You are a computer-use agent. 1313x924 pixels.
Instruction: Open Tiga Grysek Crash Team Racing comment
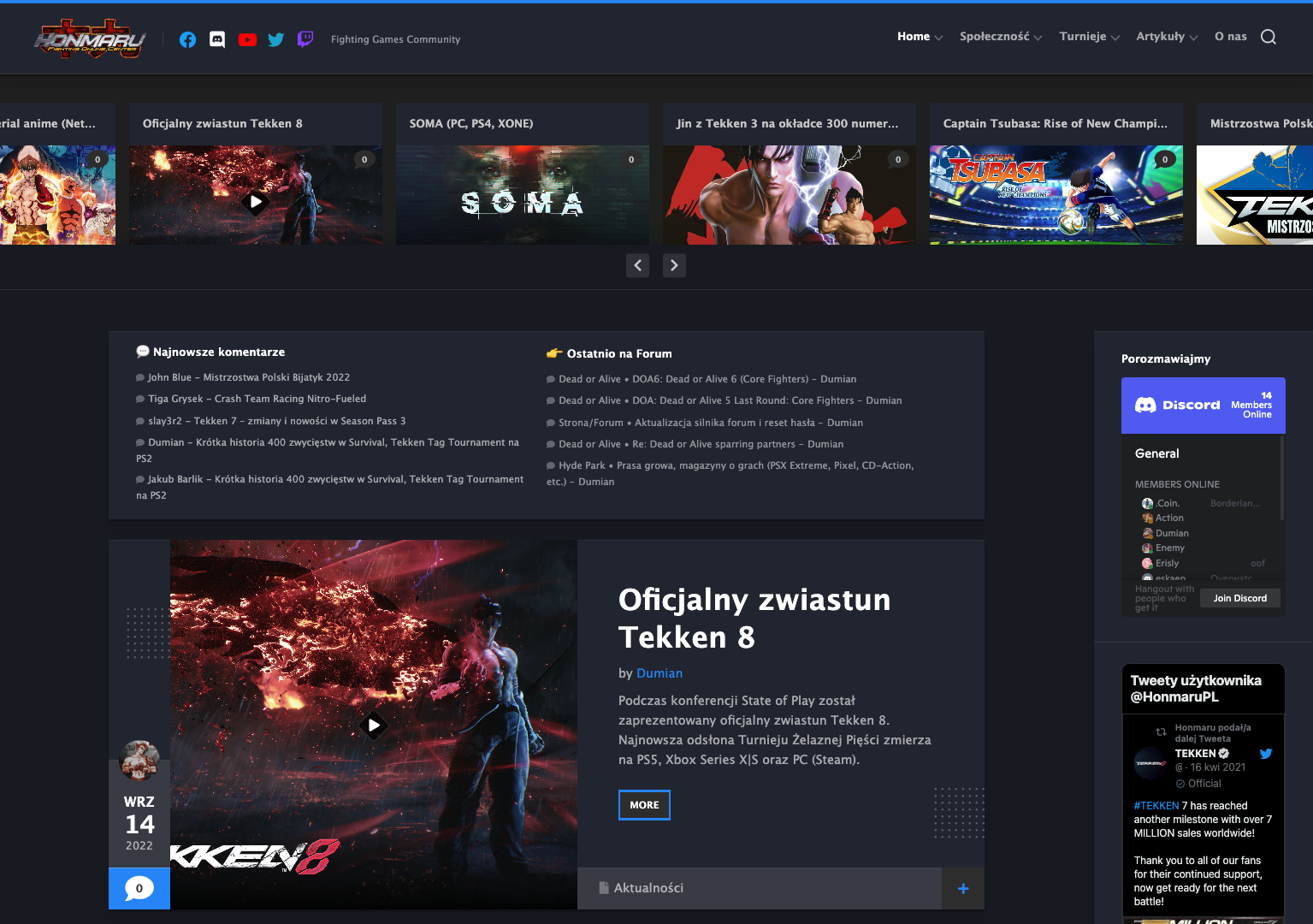click(x=257, y=399)
